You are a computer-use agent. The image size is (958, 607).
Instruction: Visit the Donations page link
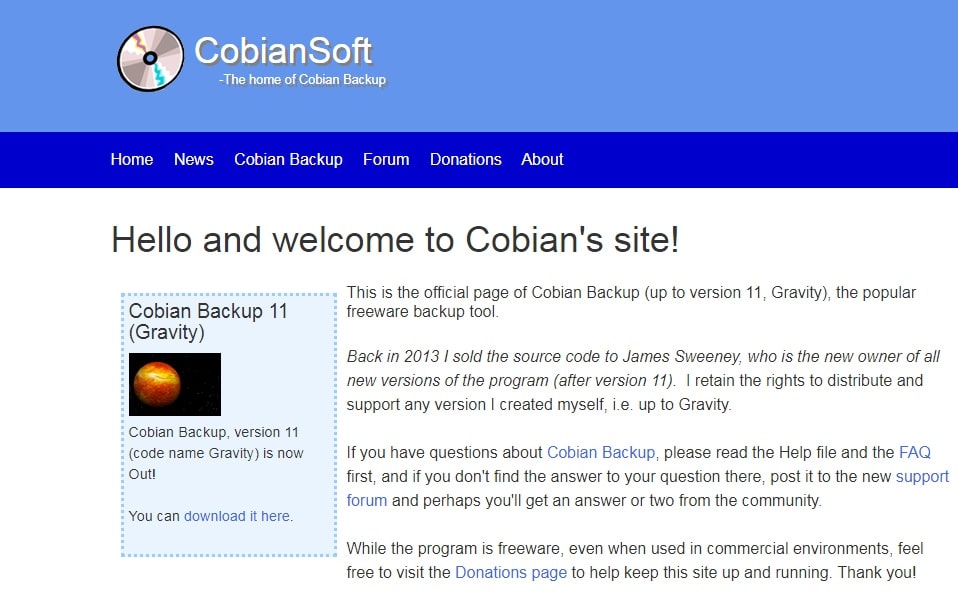point(511,572)
